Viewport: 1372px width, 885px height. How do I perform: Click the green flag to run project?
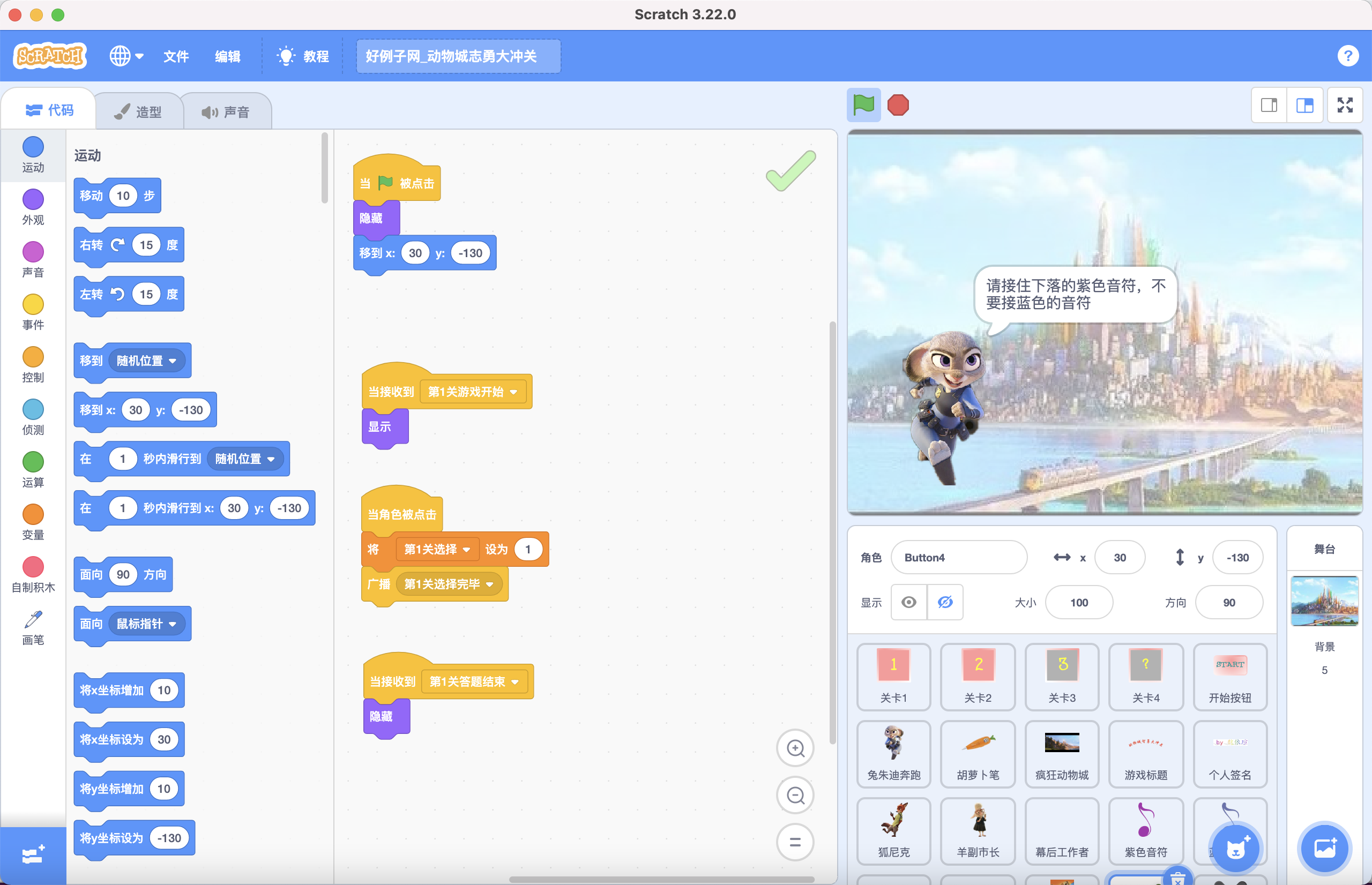pos(863,105)
